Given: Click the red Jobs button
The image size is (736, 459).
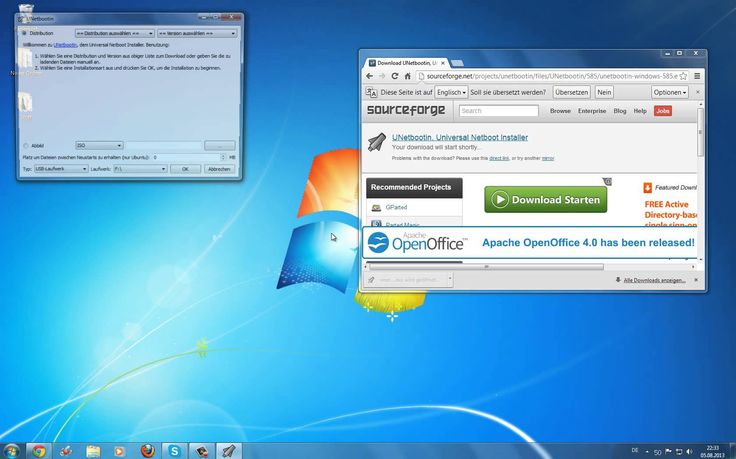Looking at the screenshot, I should (x=663, y=111).
